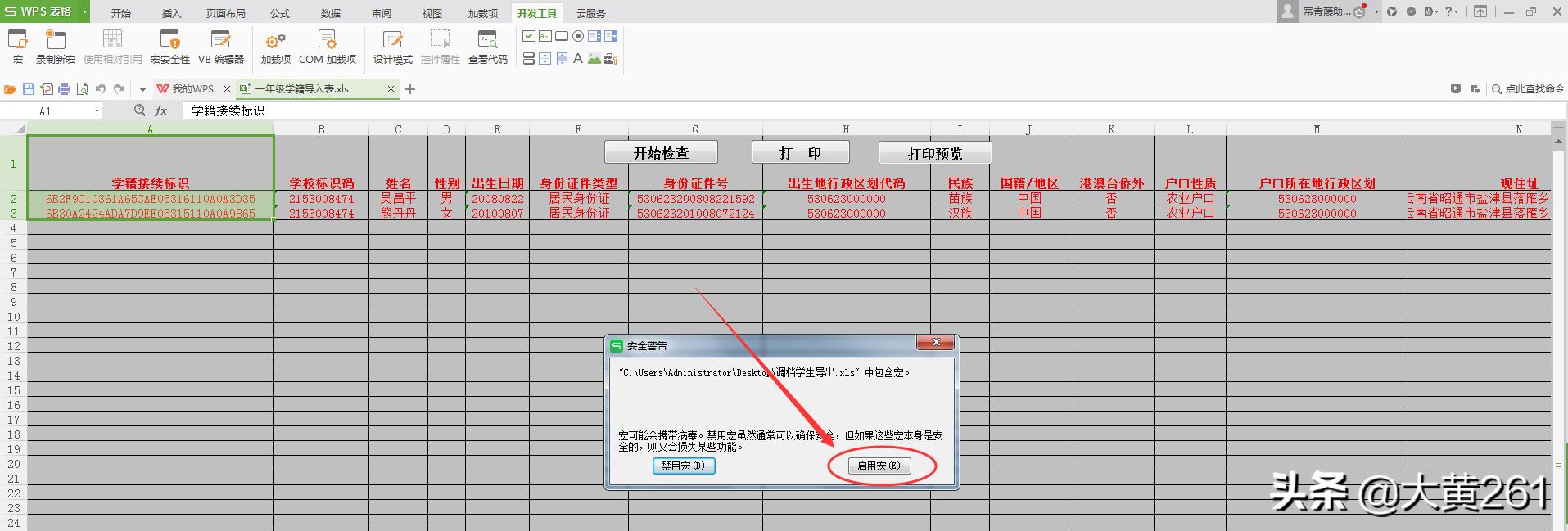Screen dimensions: 1568x531
Task: Insert a list box control
Action: [594, 36]
